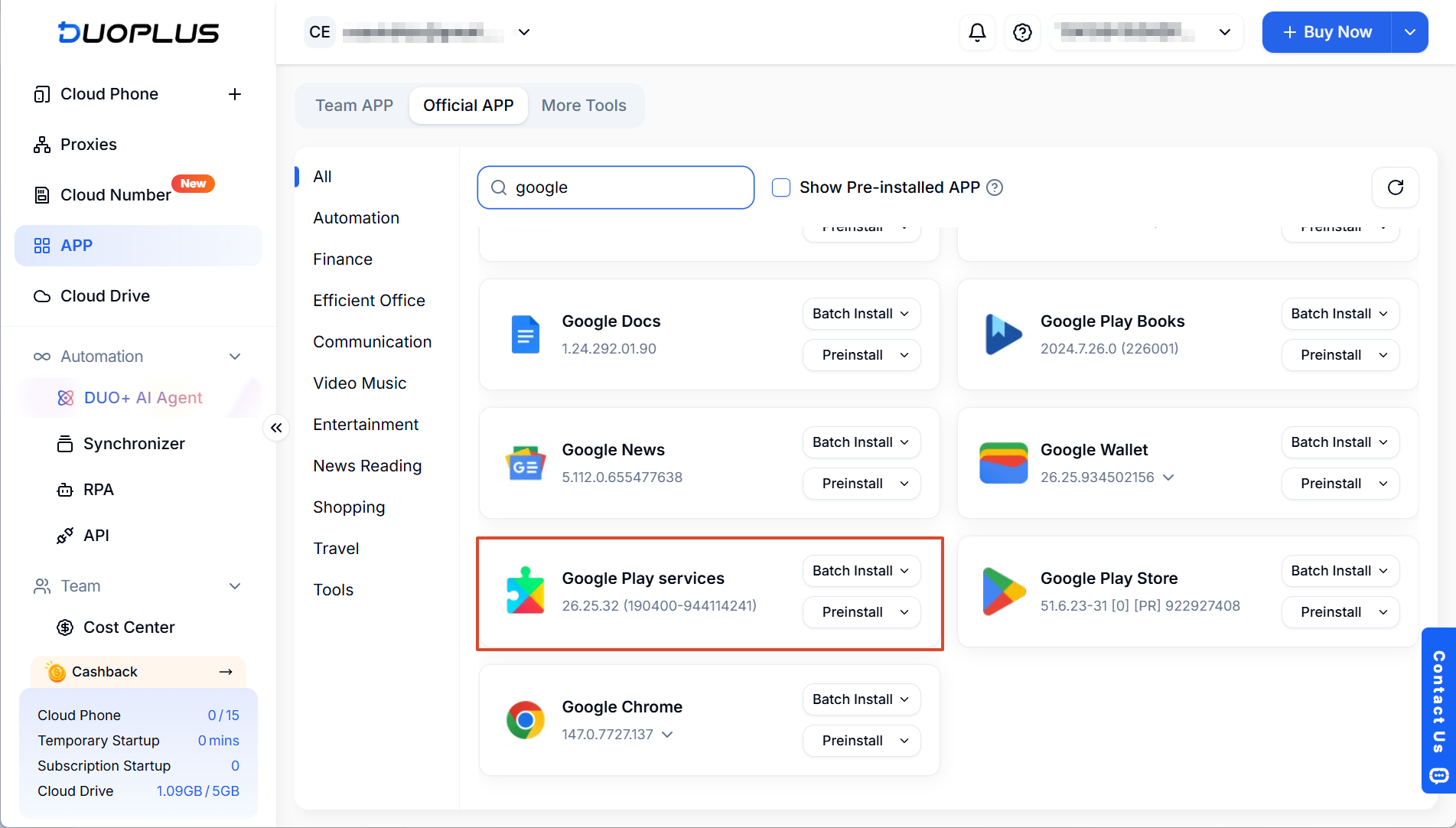Screen dimensions: 1456x828
Task: Open the Contact Us chat panel
Action: tap(1438, 710)
